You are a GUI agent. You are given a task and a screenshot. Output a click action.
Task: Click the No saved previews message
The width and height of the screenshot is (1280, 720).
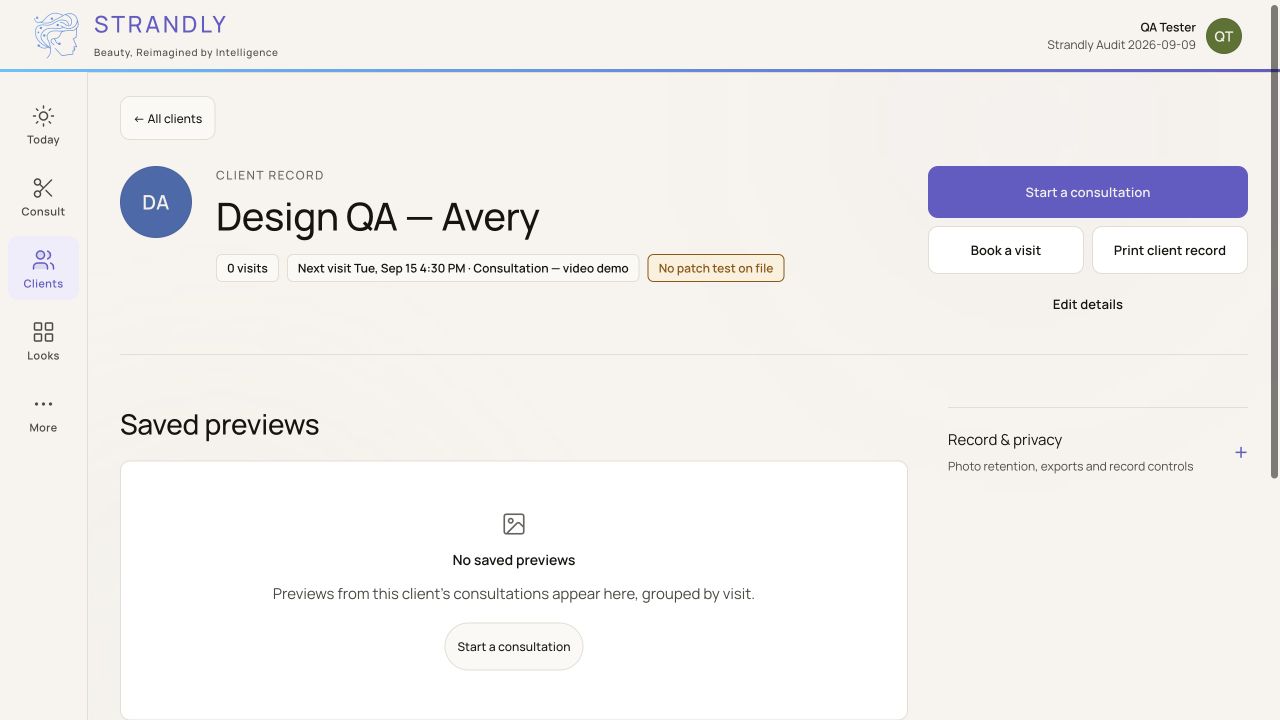(514, 560)
